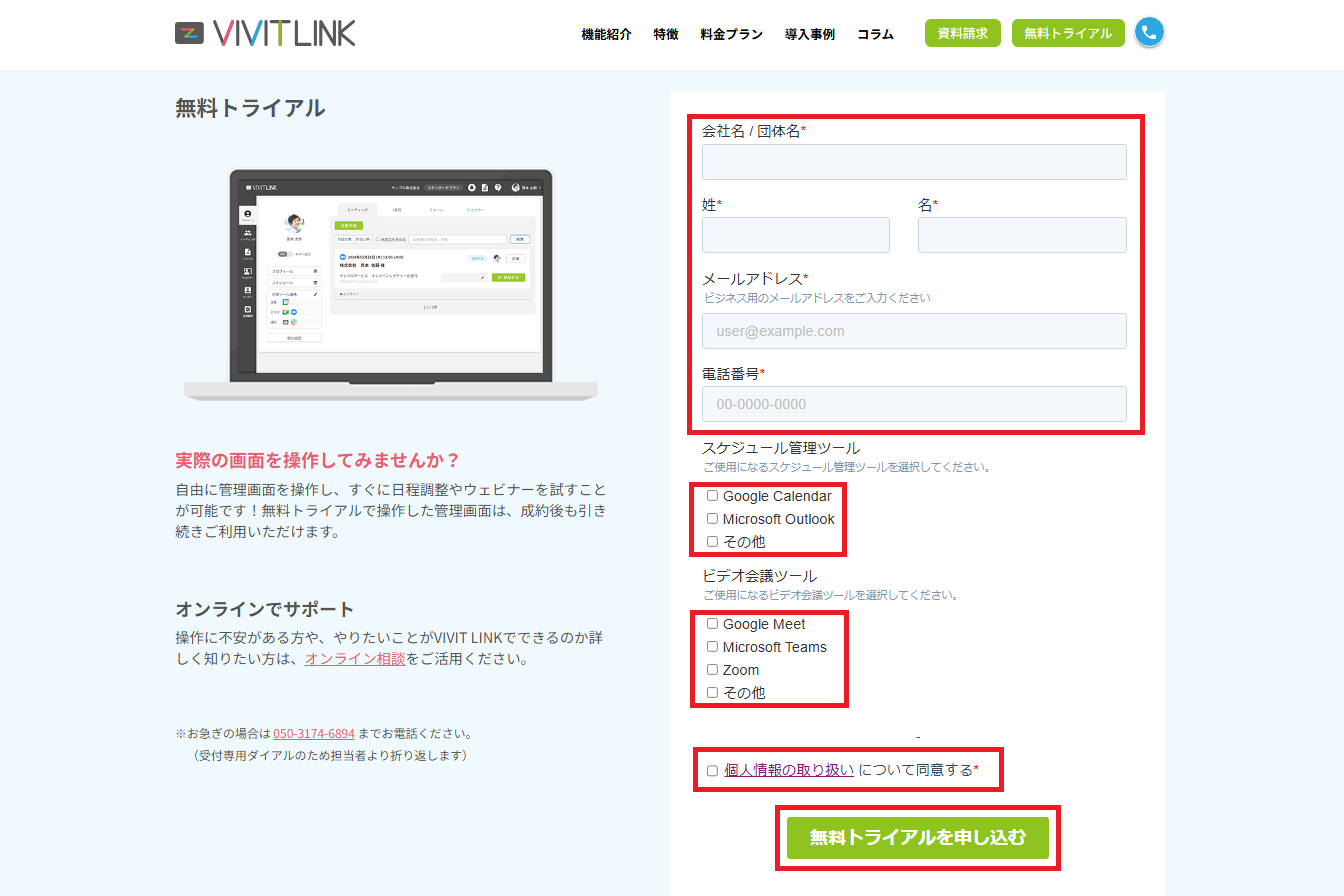Click the 050-3174-6894 phone number link

pos(314,733)
